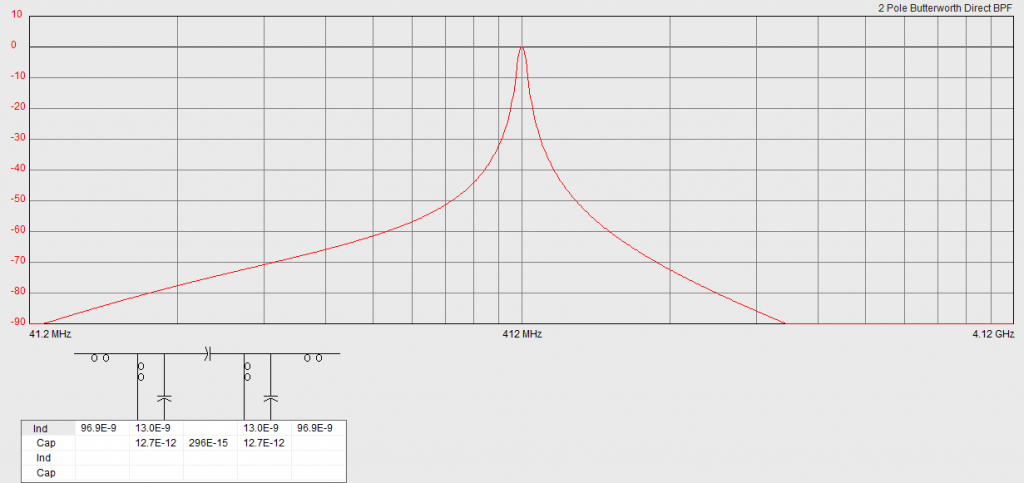Viewport: 1024px width, 483px height.
Task: Click the rightmost 96.9E-9 inductor cell
Action: point(318,428)
